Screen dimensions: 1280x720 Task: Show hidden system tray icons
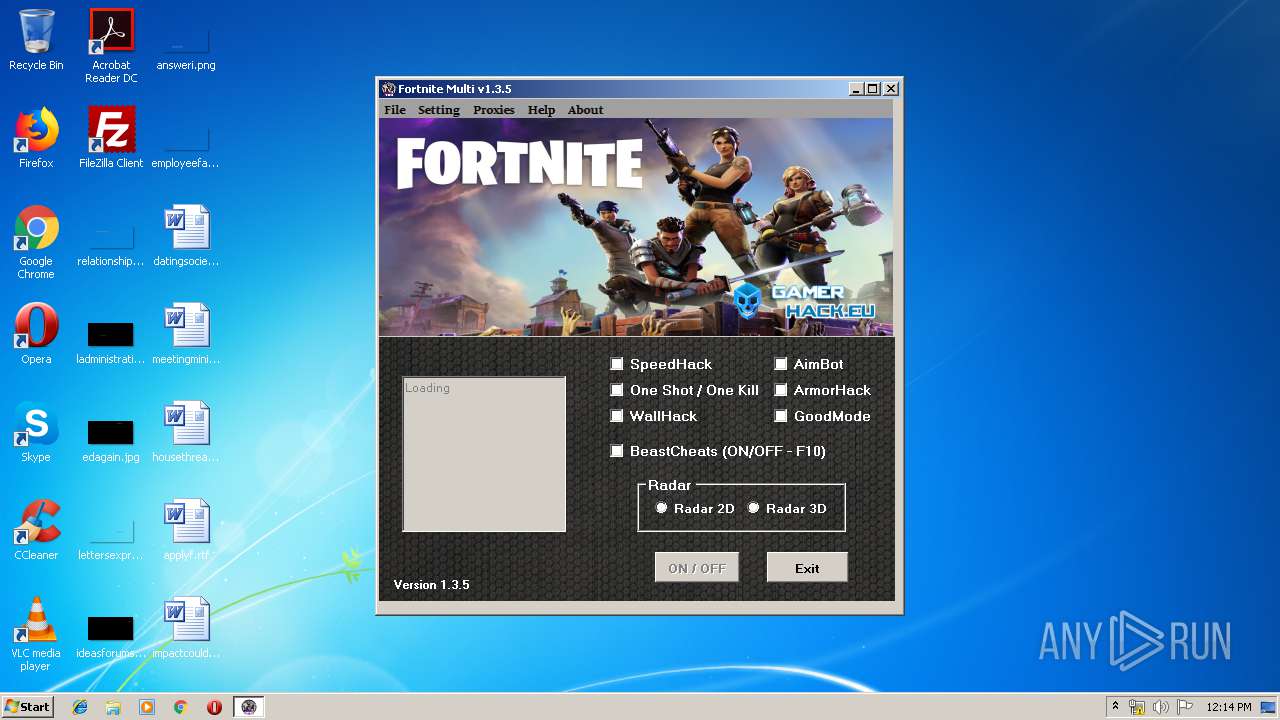pos(1115,707)
